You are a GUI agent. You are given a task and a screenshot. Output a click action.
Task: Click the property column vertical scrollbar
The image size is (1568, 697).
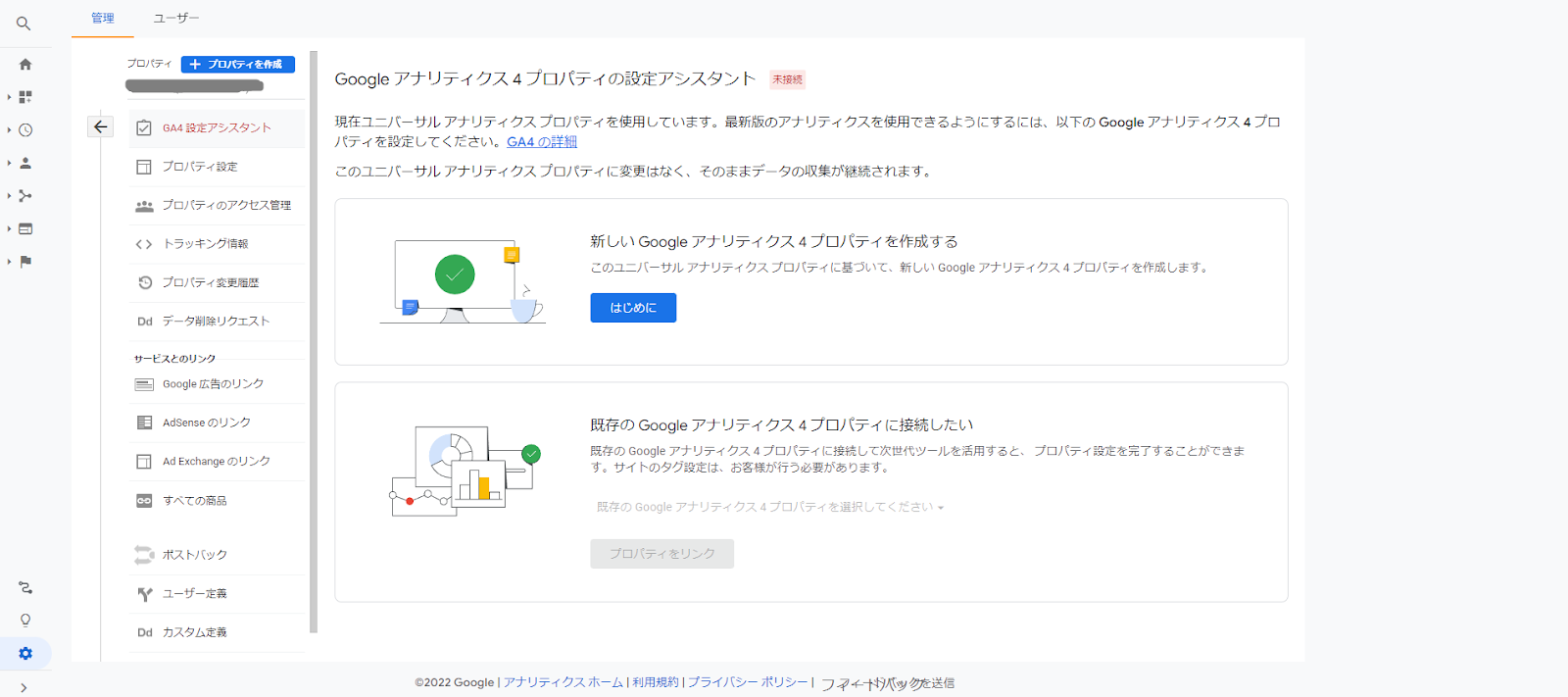click(x=314, y=343)
